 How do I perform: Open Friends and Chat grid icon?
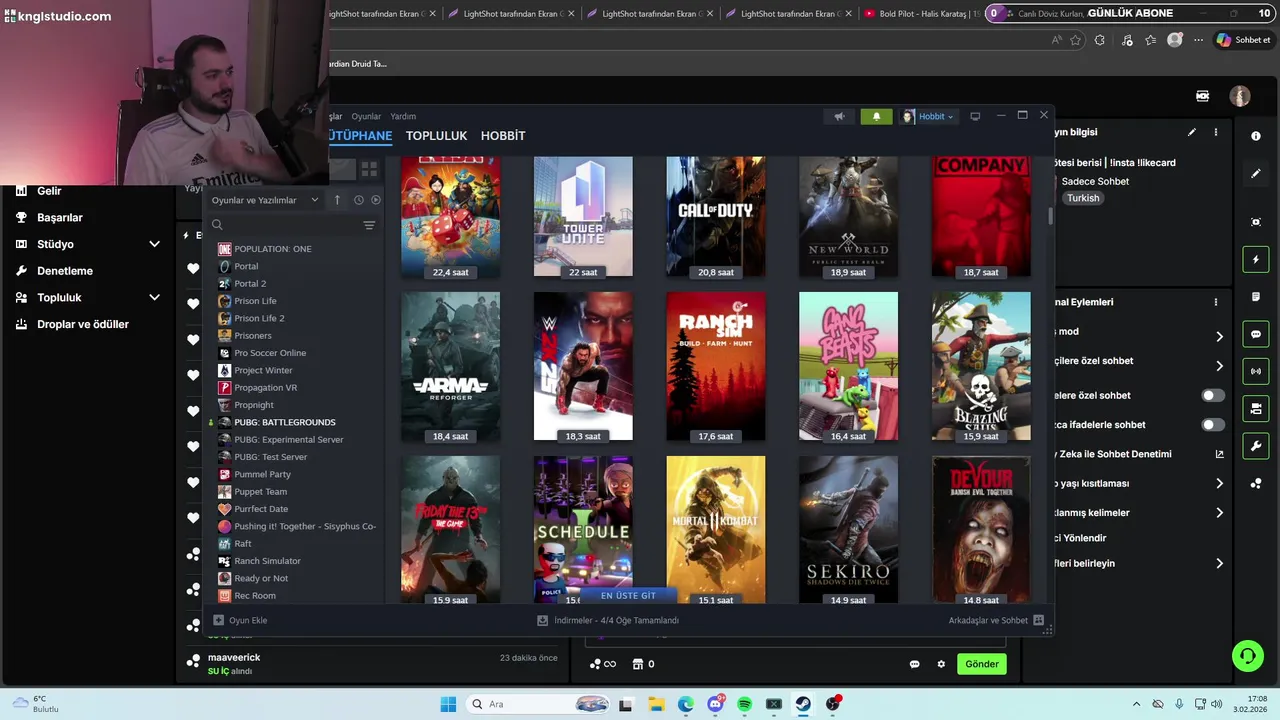tap(1039, 620)
